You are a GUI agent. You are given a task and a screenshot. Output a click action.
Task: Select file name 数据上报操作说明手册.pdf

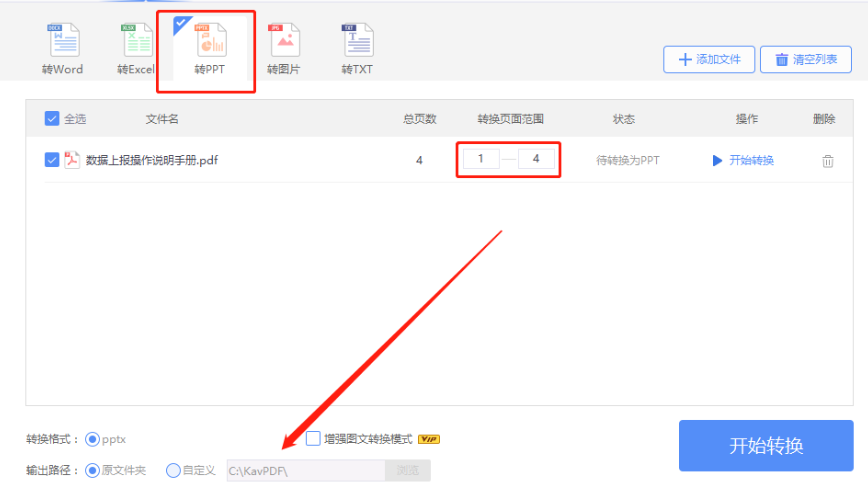click(x=152, y=160)
